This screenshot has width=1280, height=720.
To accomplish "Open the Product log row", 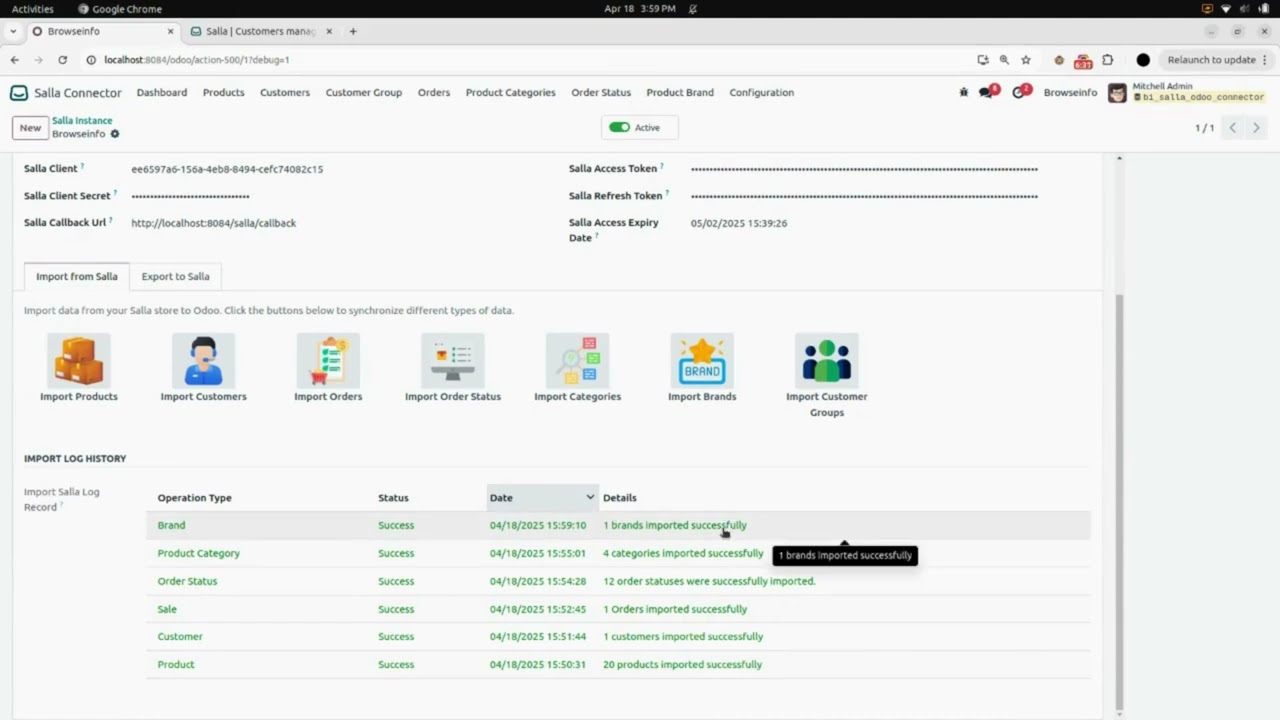I will 618,664.
